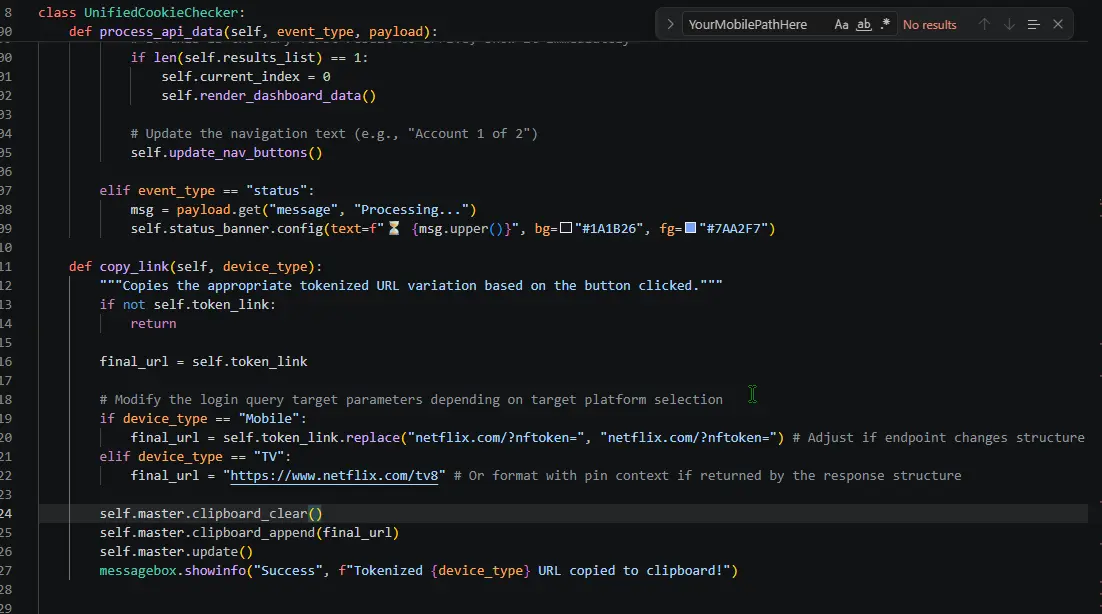Click 'final_url = self.token_link' assignment line
Image resolution: width=1102 pixels, height=614 pixels.
[203, 362]
